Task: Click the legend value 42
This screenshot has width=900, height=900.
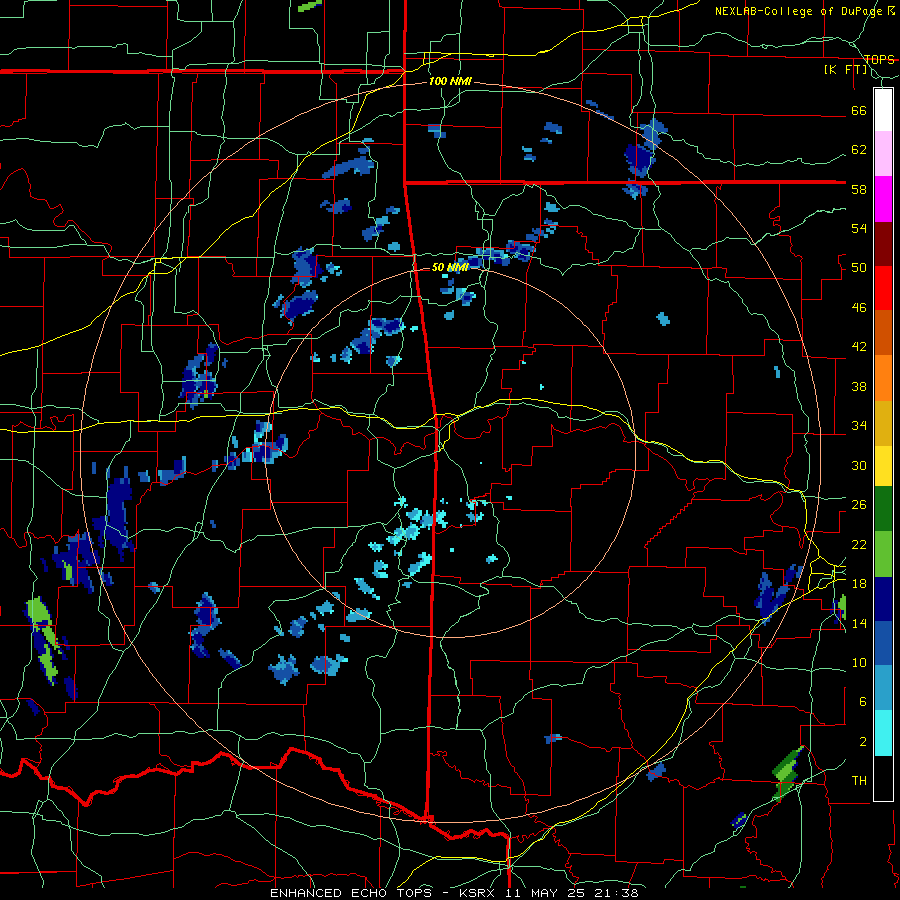Action: point(859,346)
